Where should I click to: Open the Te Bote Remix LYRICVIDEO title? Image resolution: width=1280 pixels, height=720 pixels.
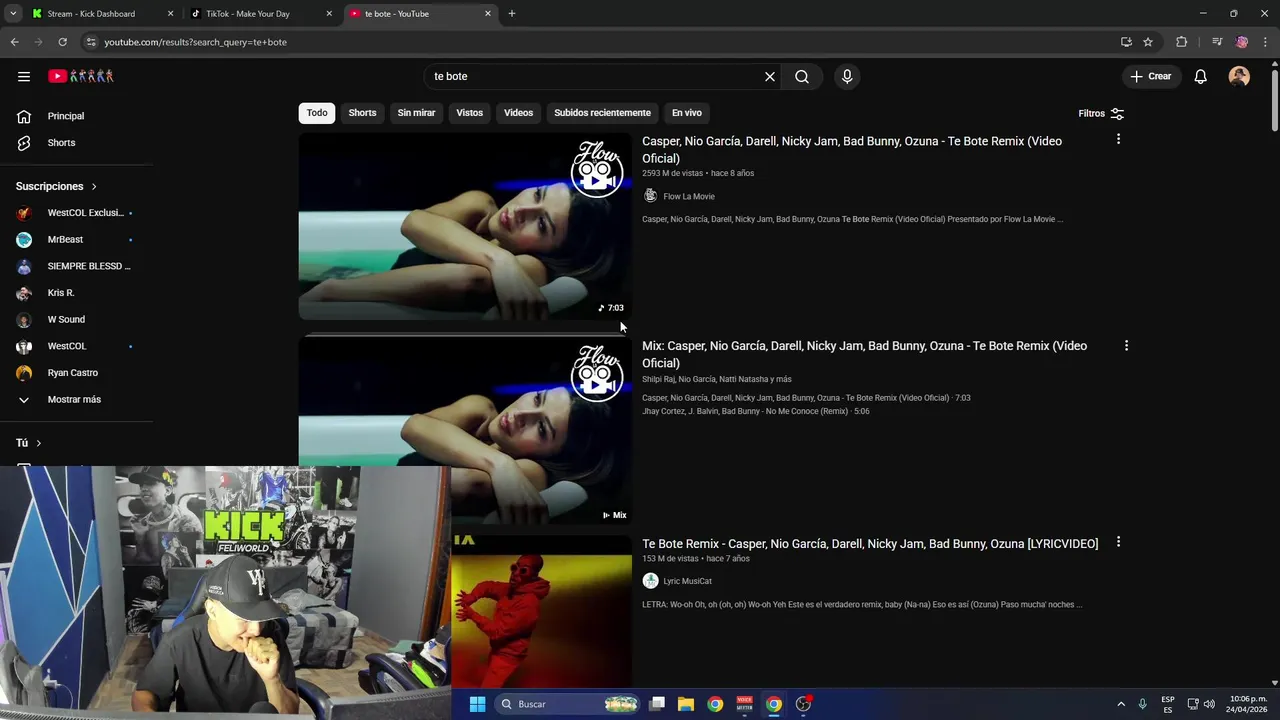(x=870, y=544)
